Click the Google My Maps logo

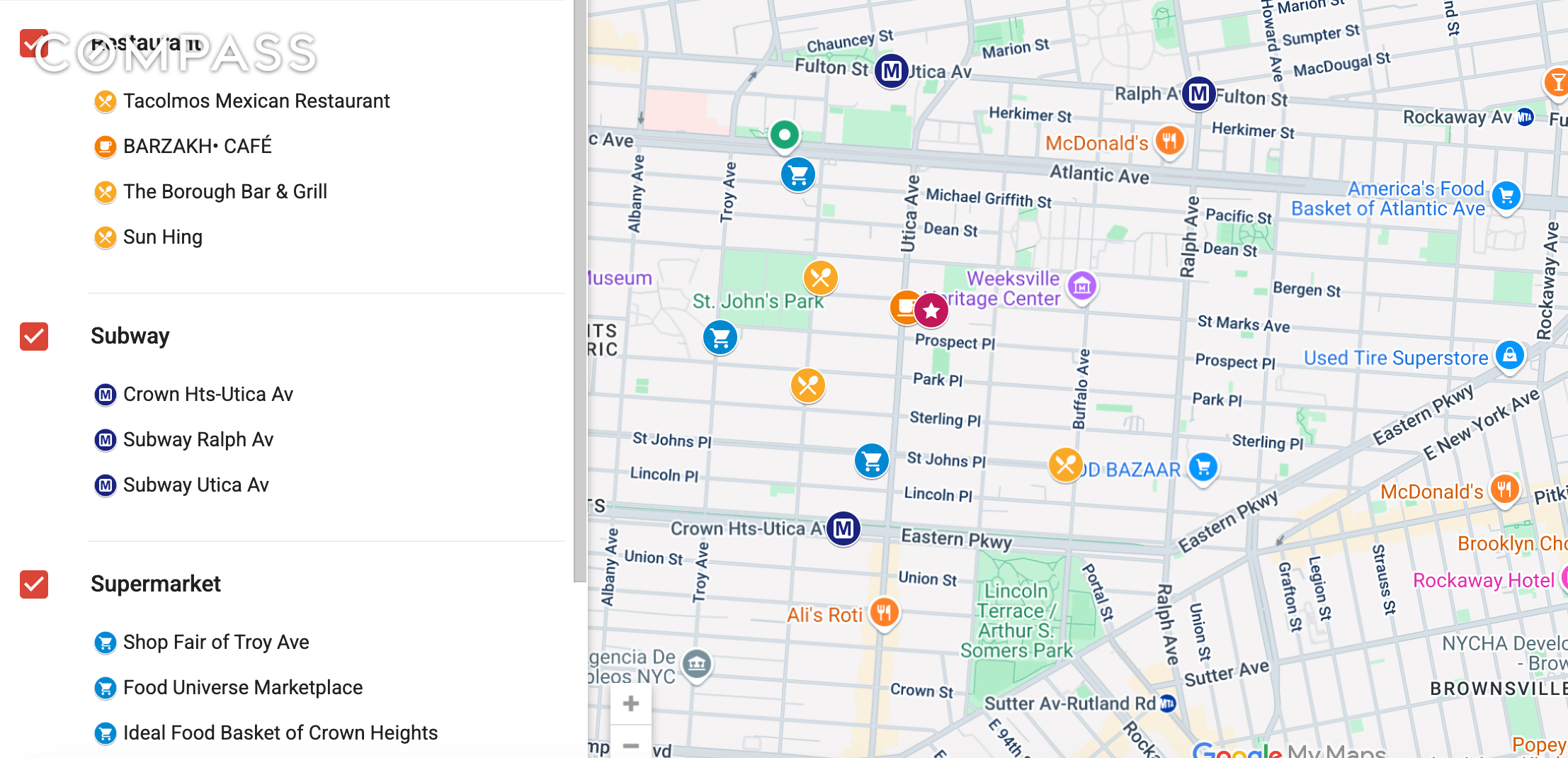tap(1288, 750)
